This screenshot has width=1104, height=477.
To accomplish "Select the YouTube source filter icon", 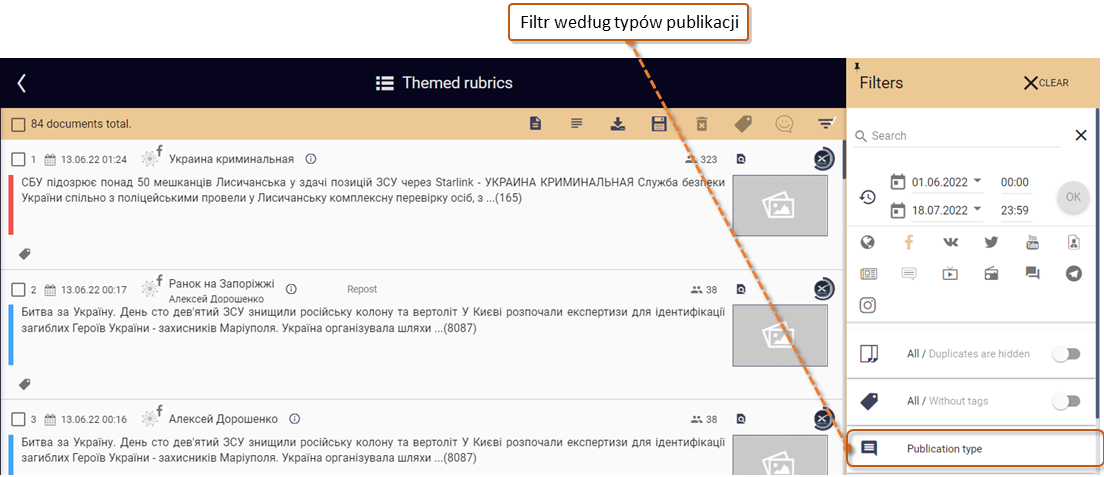I will pyautogui.click(x=1032, y=242).
